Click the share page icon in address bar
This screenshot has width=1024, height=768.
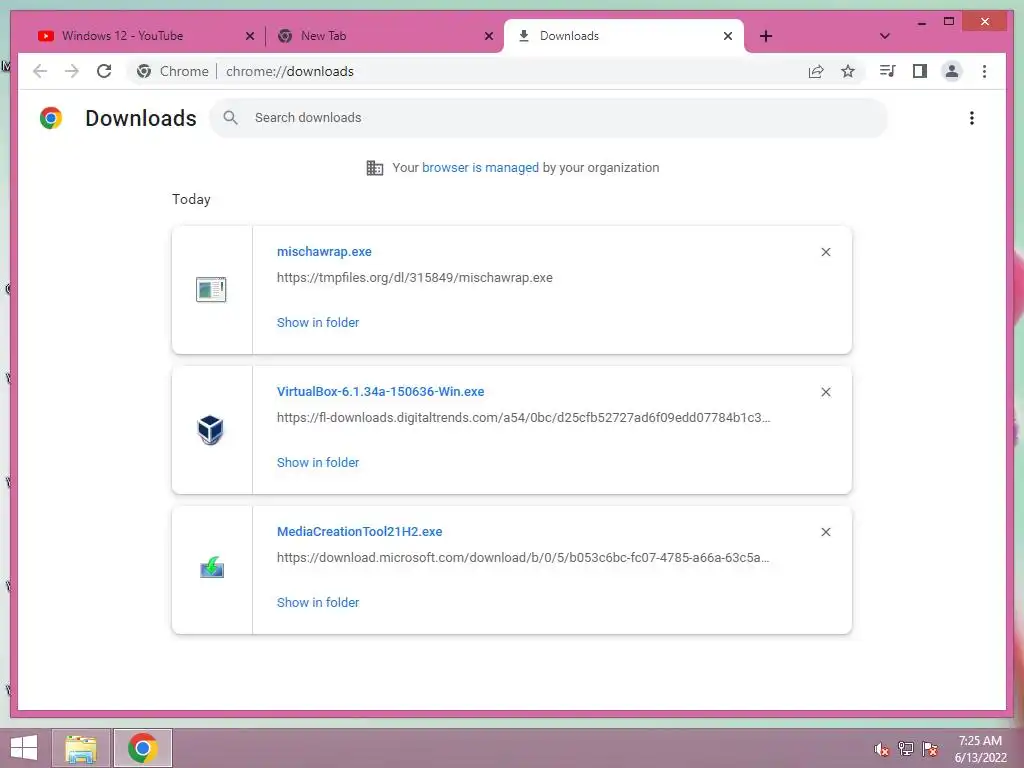[816, 71]
